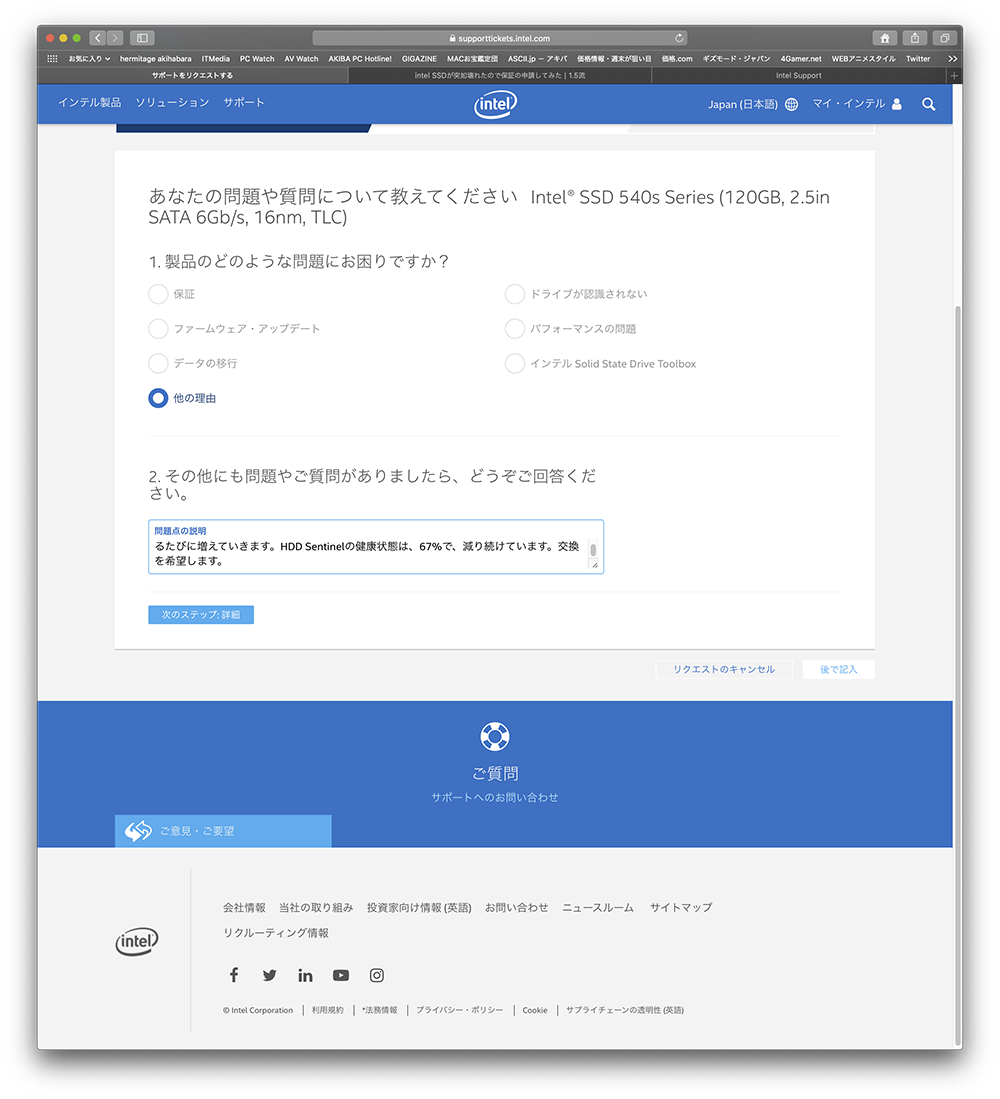This screenshot has width=1000, height=1099.
Task: Click the supporttickets.intel.com address bar
Action: 499,38
